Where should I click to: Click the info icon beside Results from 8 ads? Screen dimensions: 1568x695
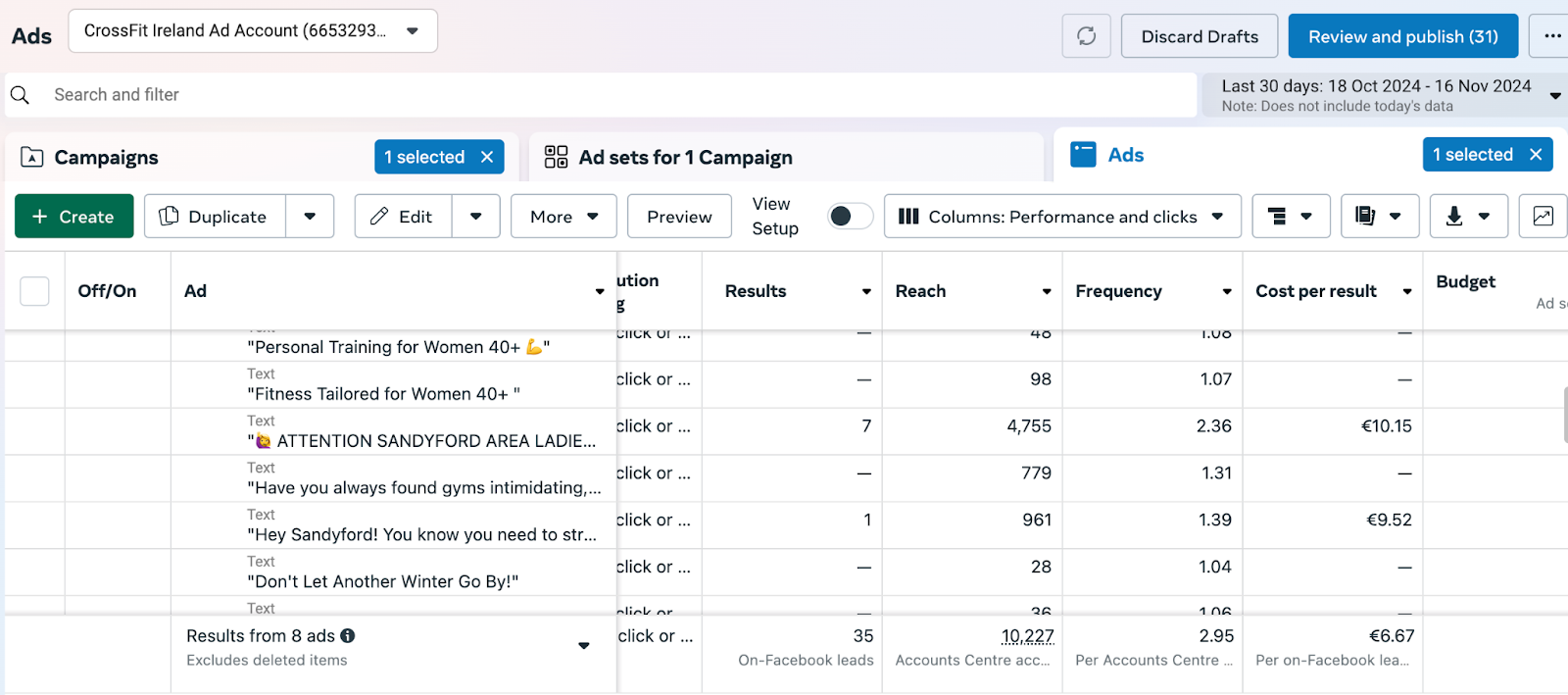(348, 636)
